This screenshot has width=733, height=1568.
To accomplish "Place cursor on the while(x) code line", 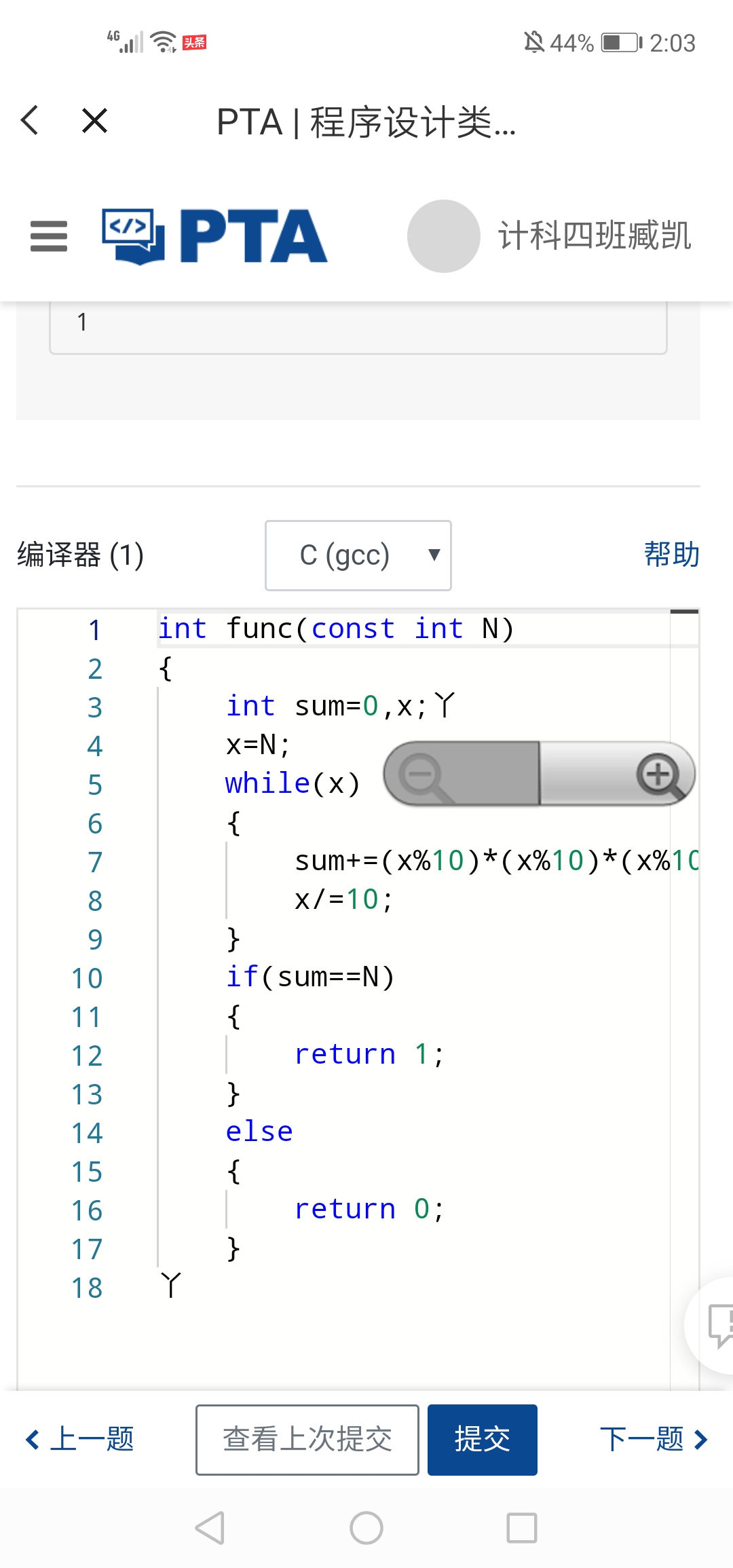I will coord(292,784).
